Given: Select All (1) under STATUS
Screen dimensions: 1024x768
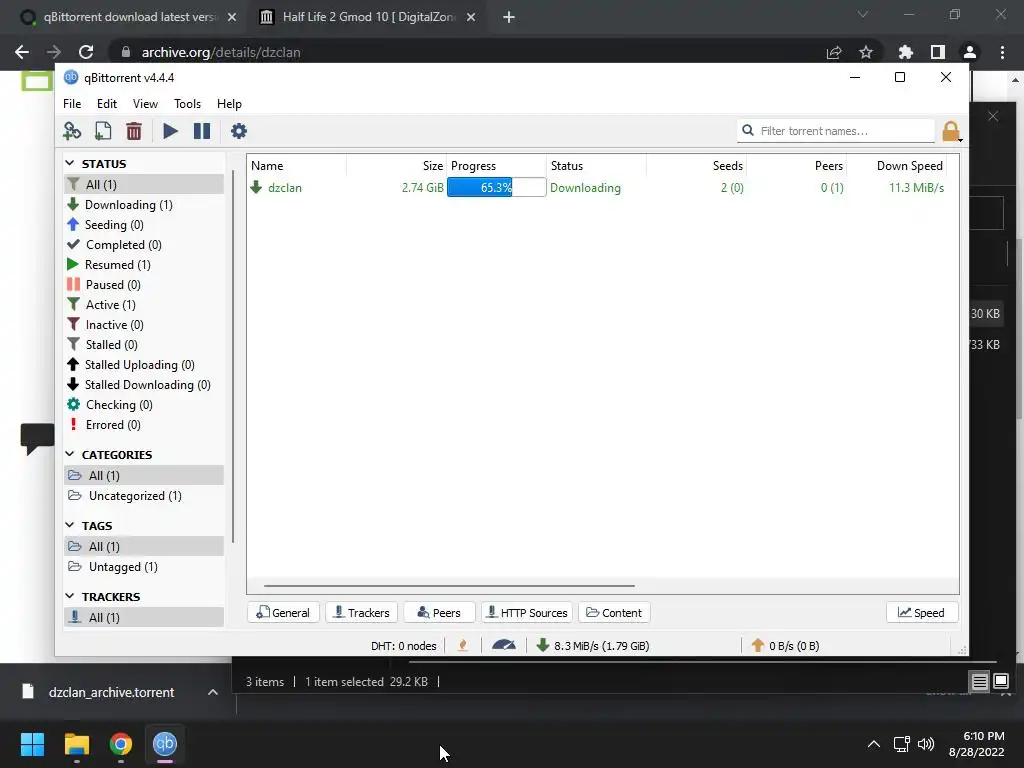Looking at the screenshot, I should [144, 184].
